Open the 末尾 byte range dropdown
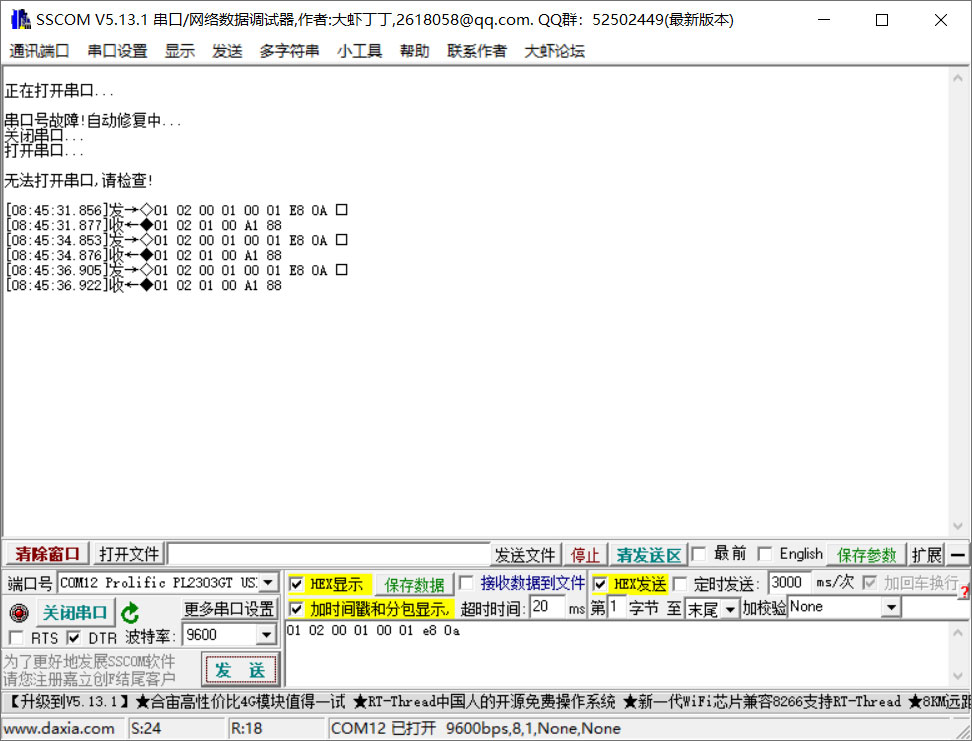This screenshot has width=972, height=741. click(730, 609)
